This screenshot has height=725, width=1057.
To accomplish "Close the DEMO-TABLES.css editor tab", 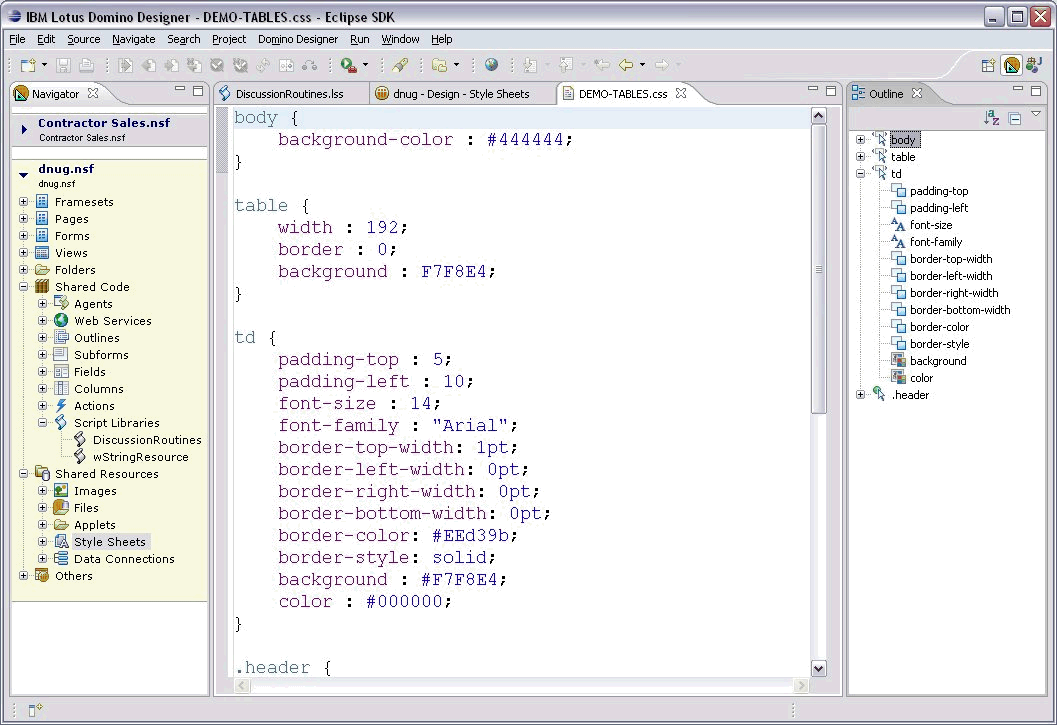I will pos(681,93).
